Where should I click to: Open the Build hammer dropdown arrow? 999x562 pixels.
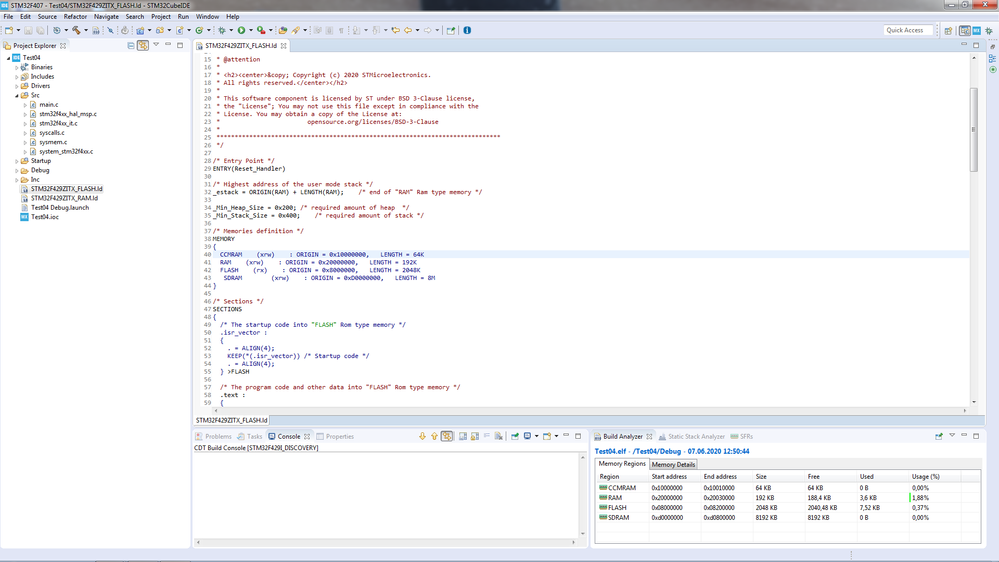[86, 30]
